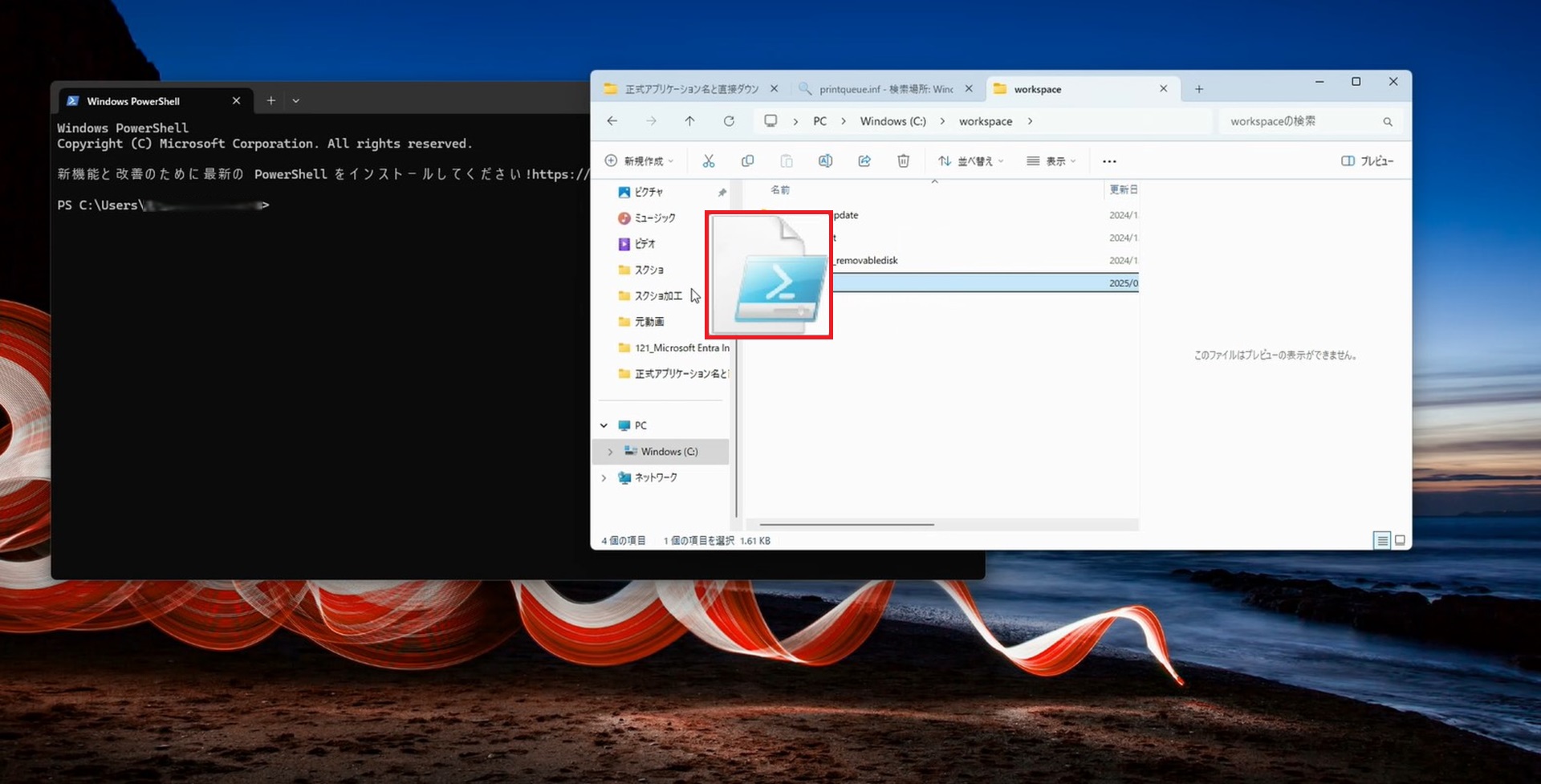Add a new File Explorer tab
This screenshot has width=1541, height=784.
point(1199,89)
